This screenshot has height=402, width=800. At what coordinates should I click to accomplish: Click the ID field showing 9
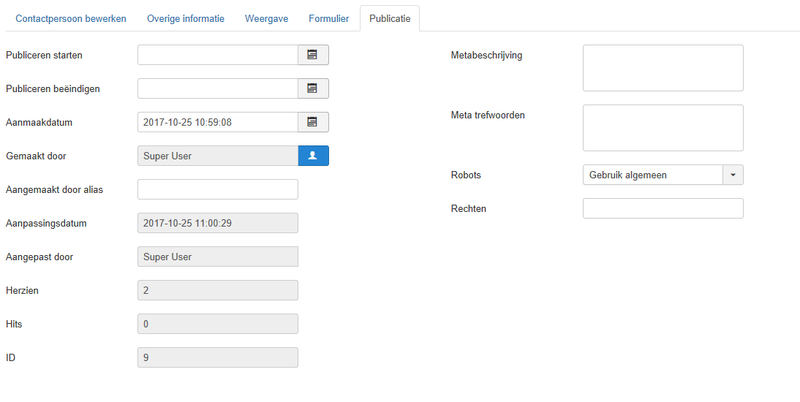(218, 358)
